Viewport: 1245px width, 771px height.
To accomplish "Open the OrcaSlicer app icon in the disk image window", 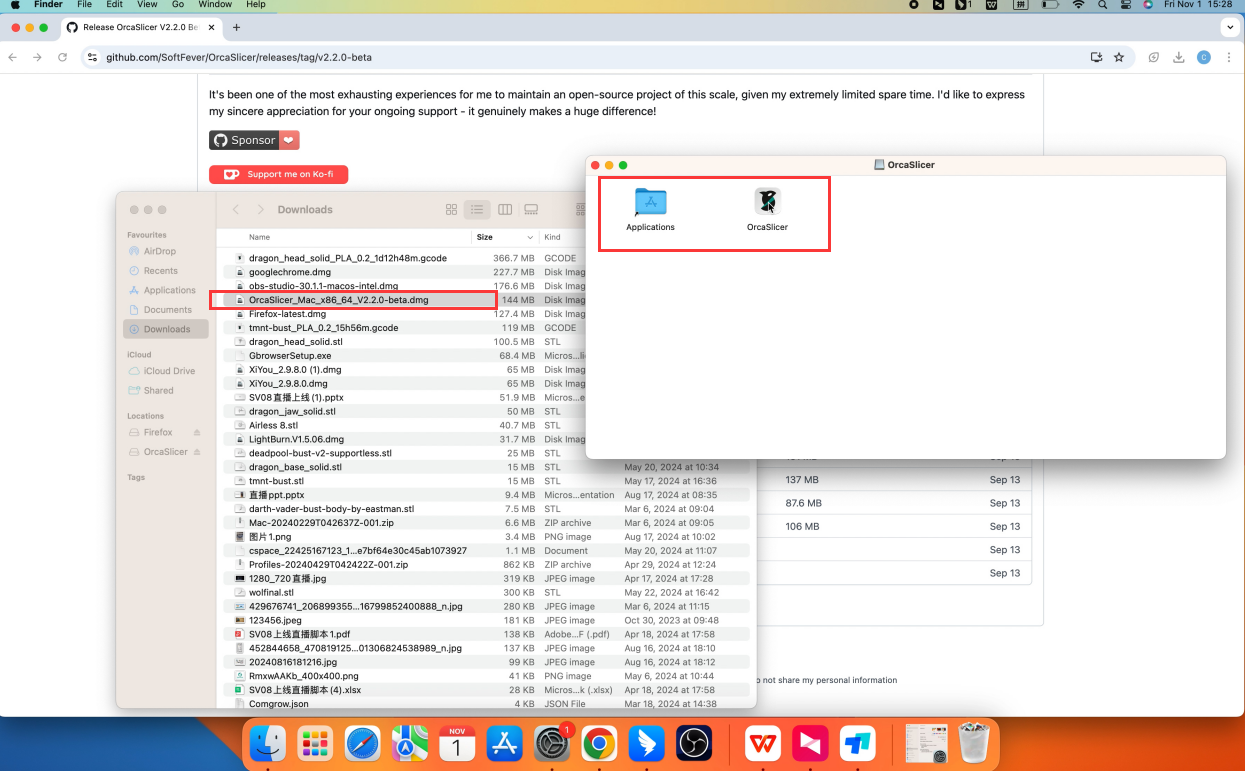I will click(x=767, y=202).
